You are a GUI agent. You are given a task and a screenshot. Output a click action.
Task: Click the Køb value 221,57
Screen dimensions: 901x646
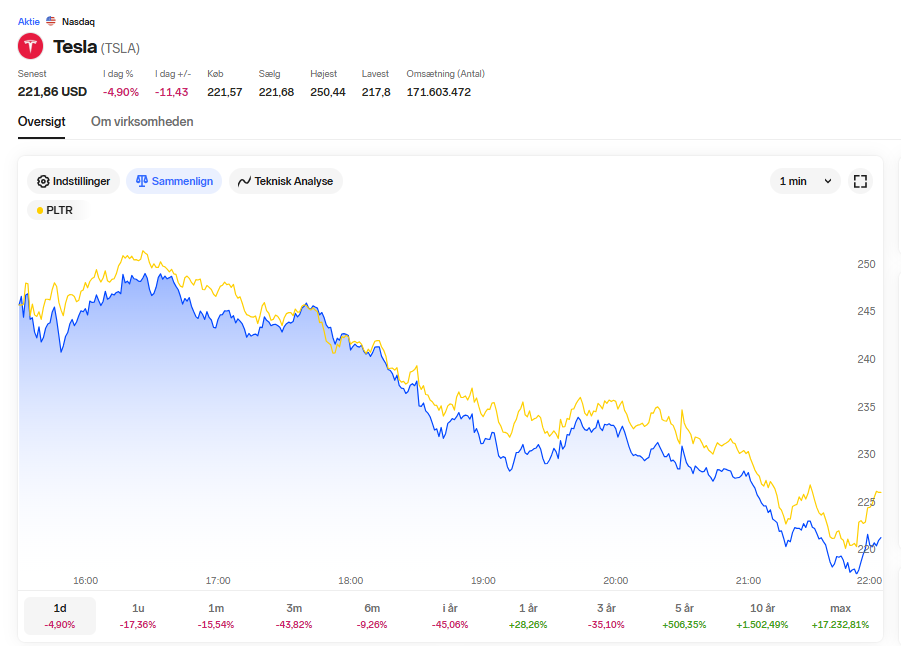225,92
